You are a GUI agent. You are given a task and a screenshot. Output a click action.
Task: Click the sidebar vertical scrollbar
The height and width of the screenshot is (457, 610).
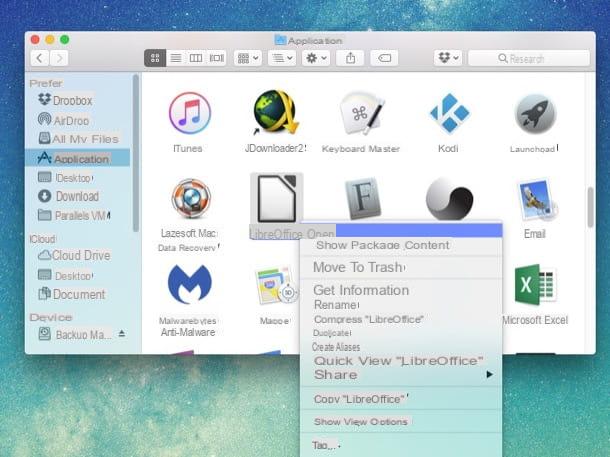point(135,153)
